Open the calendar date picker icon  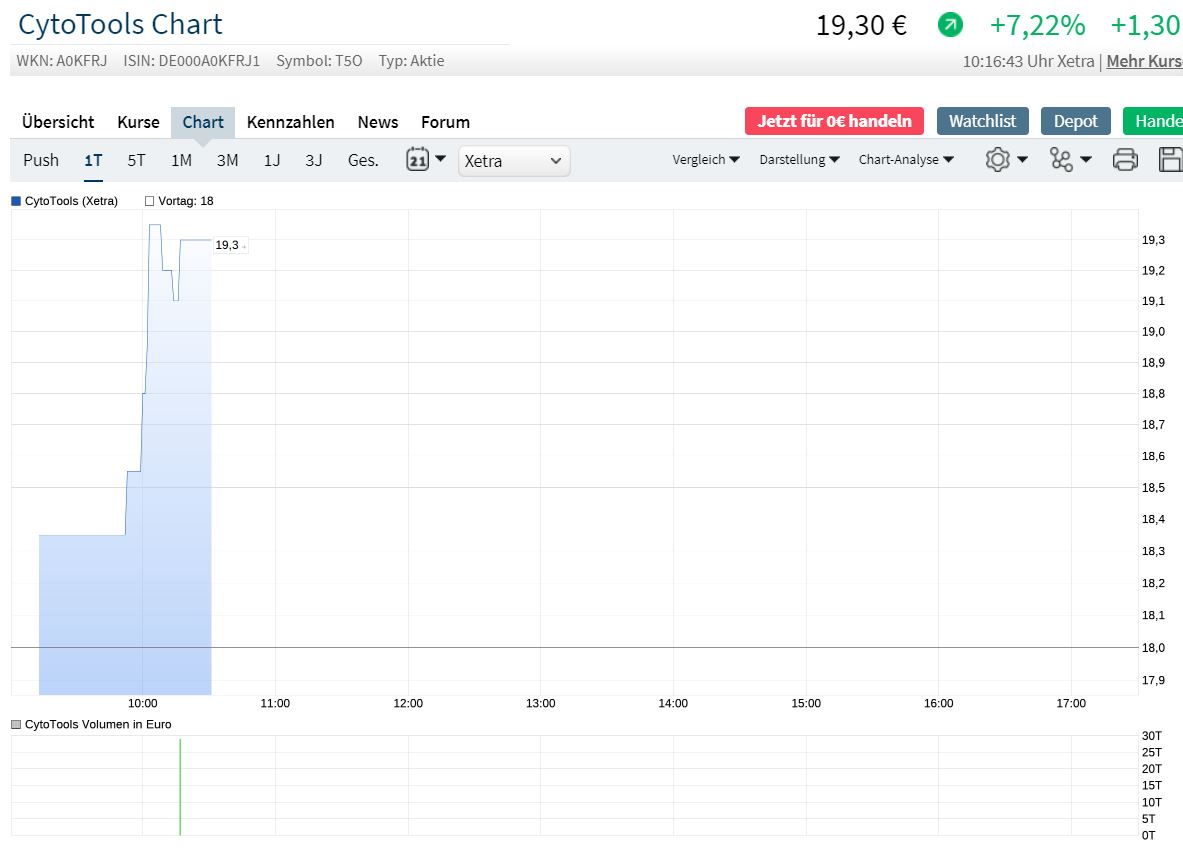(x=418, y=160)
